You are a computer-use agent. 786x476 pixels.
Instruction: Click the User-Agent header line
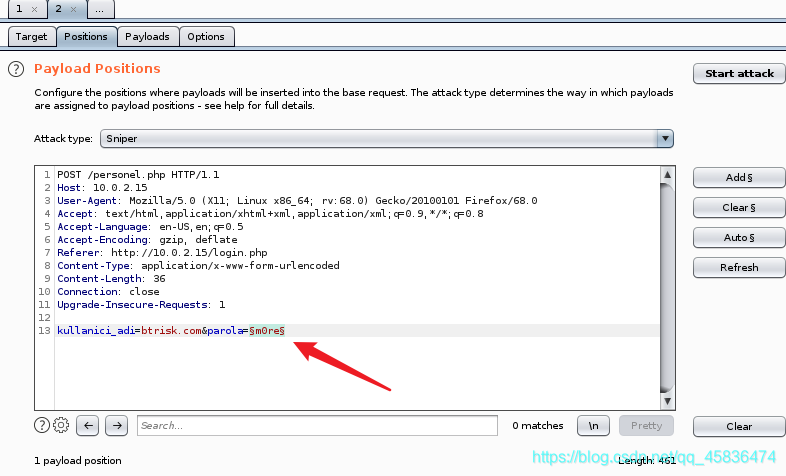pos(297,201)
